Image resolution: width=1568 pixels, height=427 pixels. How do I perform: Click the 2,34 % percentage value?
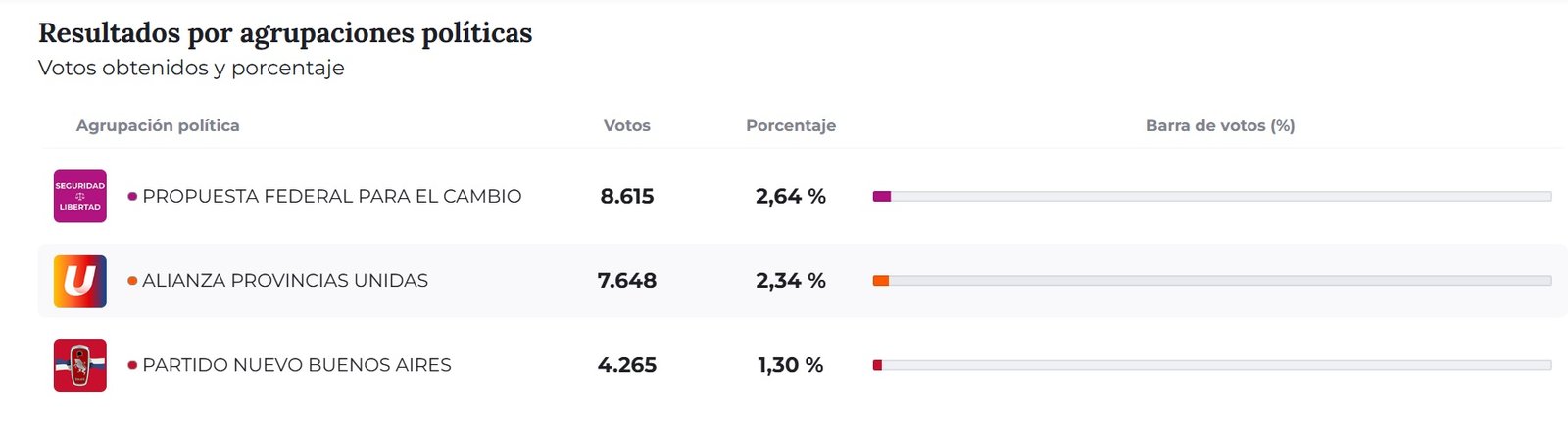(x=791, y=281)
